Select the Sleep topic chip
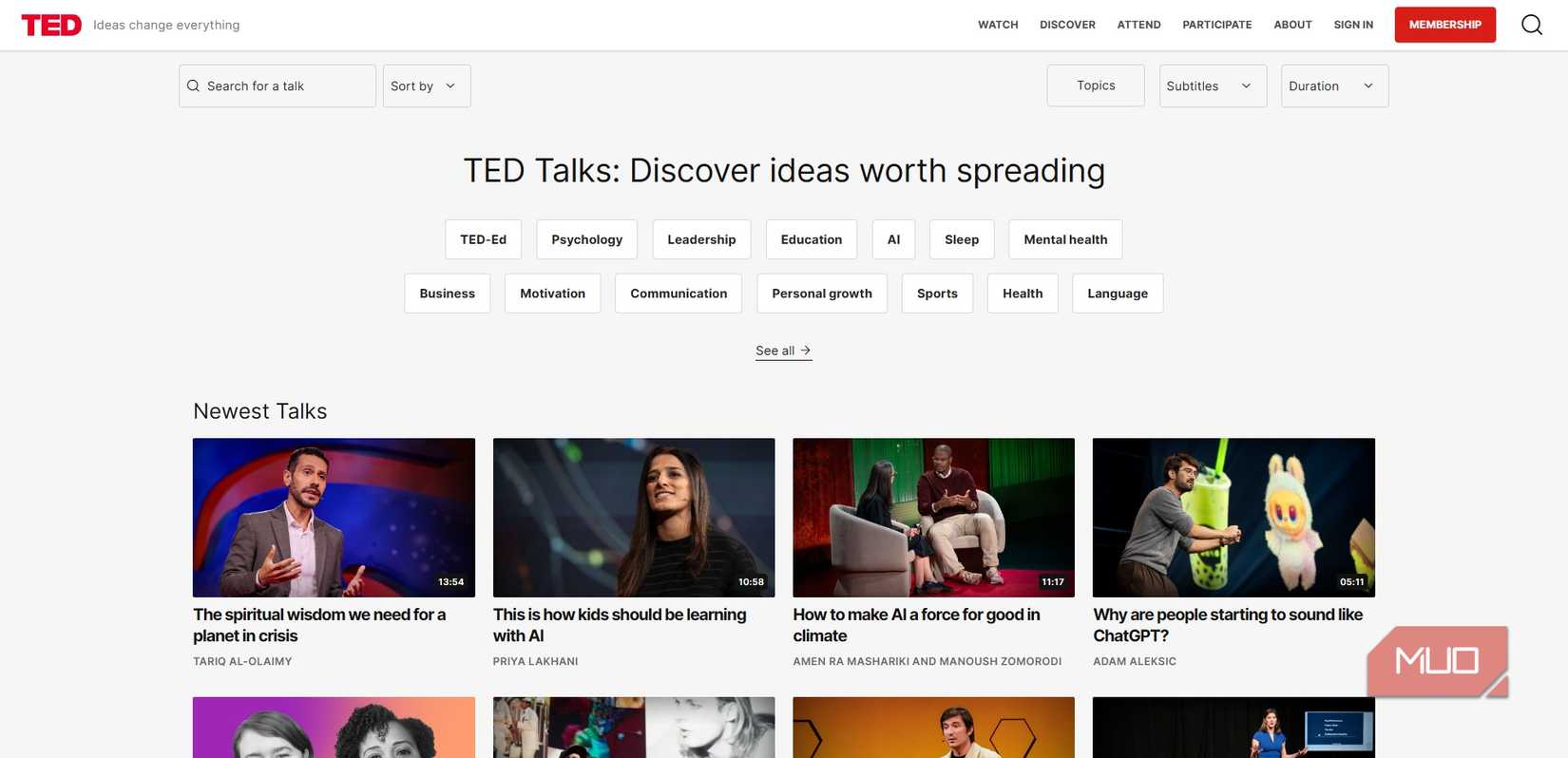1568x758 pixels. [x=962, y=239]
